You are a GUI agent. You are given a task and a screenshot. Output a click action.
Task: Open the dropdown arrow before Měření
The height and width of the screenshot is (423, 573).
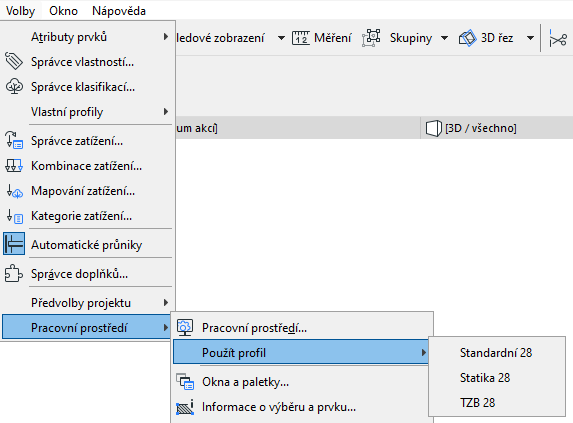pyautogui.click(x=281, y=38)
